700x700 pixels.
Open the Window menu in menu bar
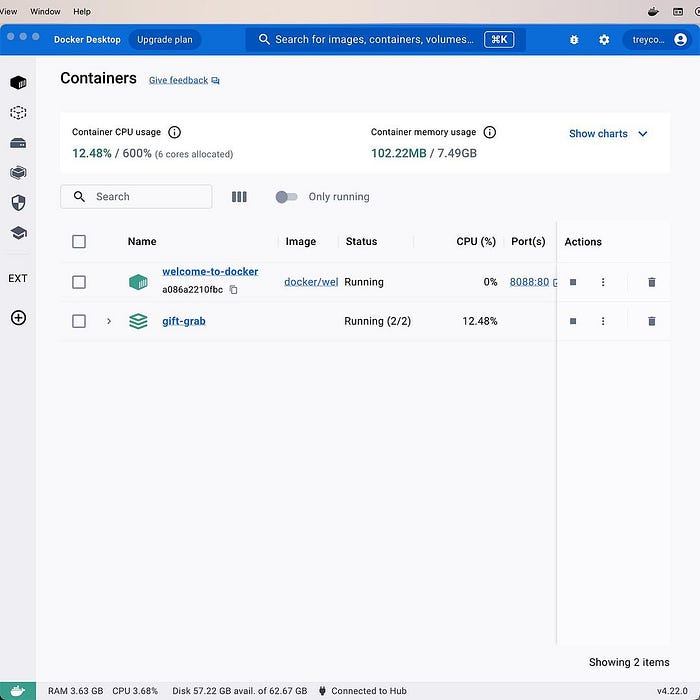(x=45, y=11)
